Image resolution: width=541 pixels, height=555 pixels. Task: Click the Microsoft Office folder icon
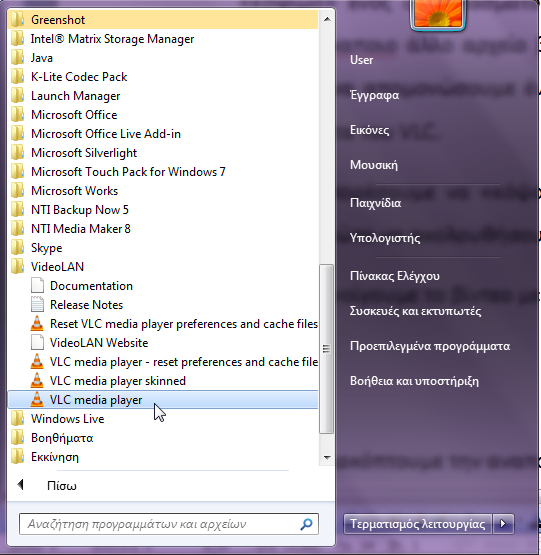click(x=17, y=115)
